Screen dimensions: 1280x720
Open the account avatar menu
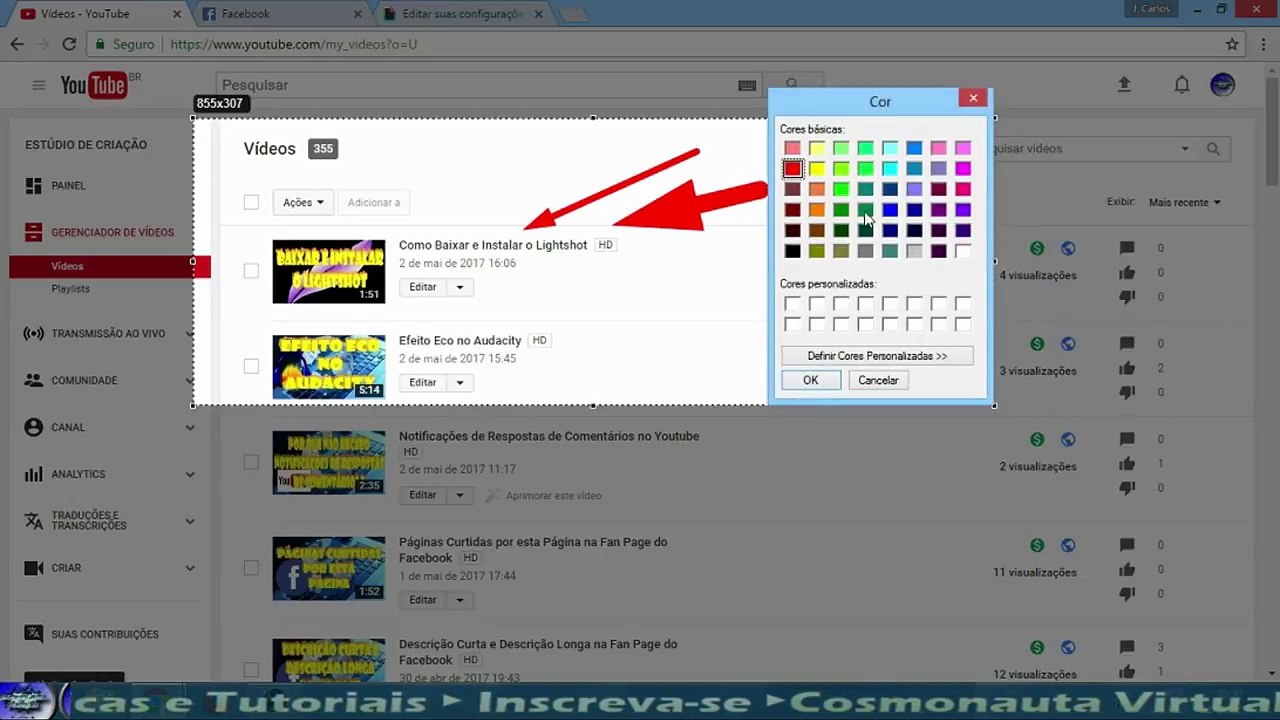pyautogui.click(x=1222, y=85)
